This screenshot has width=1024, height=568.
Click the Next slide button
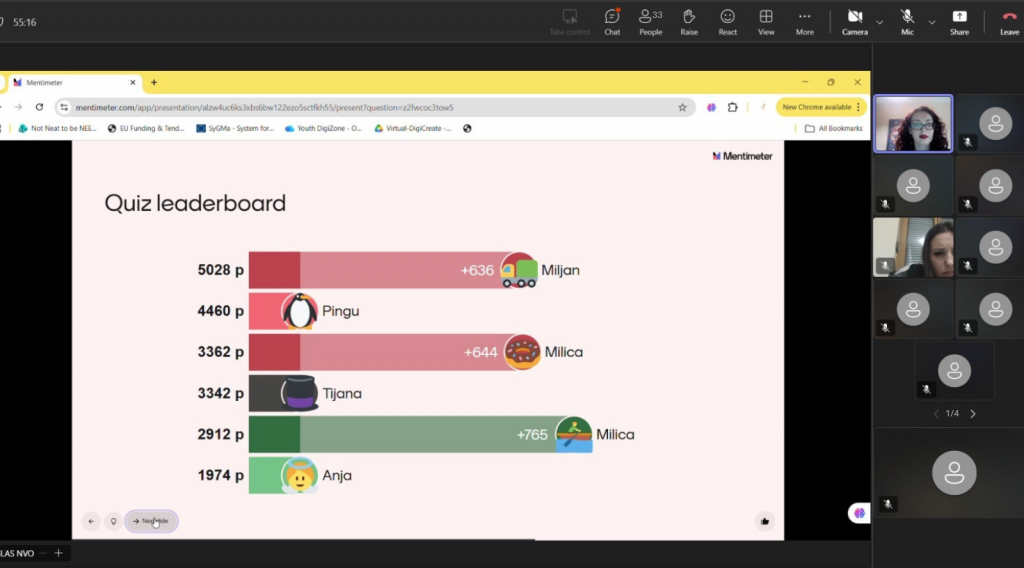(151, 521)
